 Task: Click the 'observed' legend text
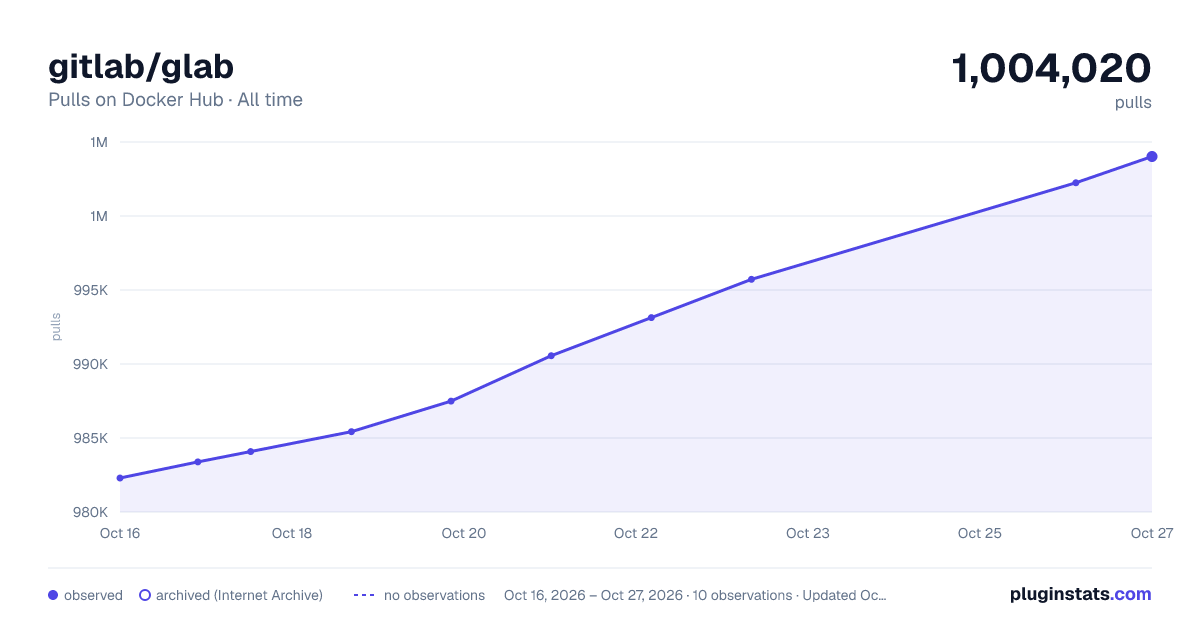(93, 595)
